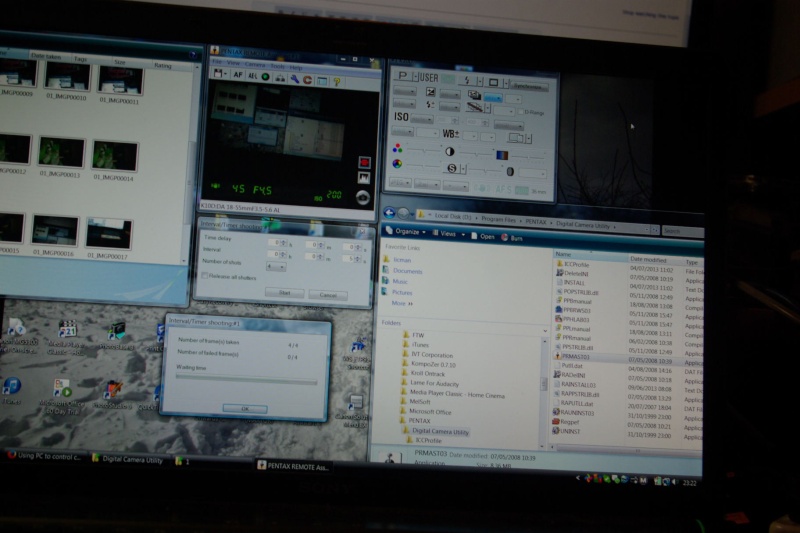Click the More favorite links entry
Viewport: 800px width, 533px height.
(402, 303)
